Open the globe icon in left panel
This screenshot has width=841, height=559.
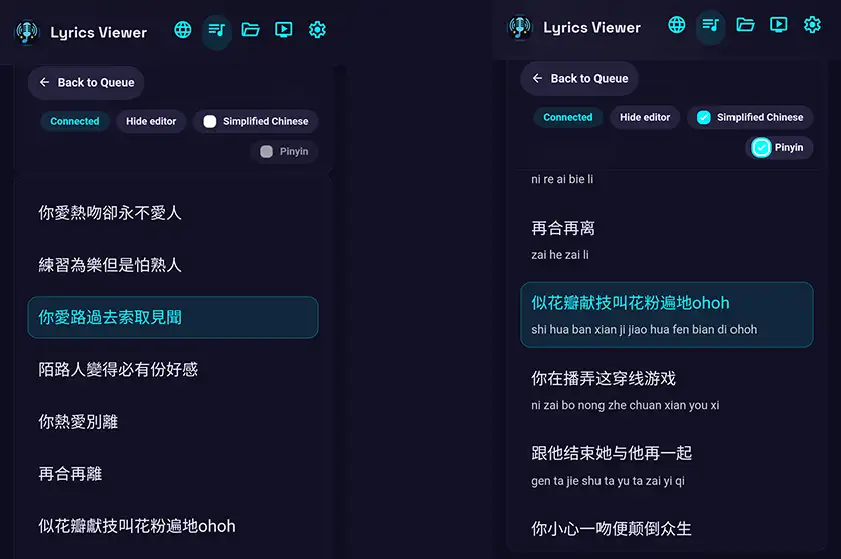point(183,30)
